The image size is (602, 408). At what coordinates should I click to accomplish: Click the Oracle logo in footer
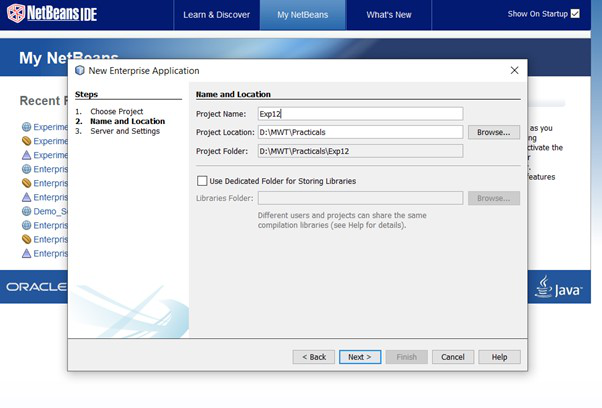(36, 287)
